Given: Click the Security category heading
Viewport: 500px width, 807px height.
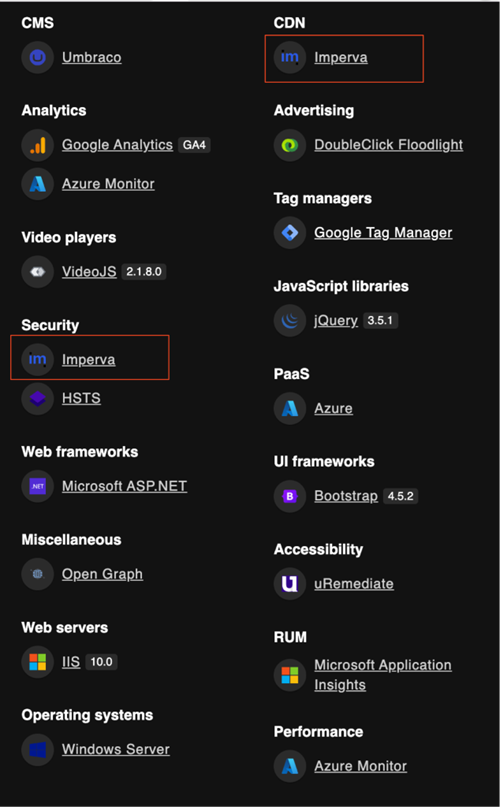Looking at the screenshot, I should pos(50,325).
